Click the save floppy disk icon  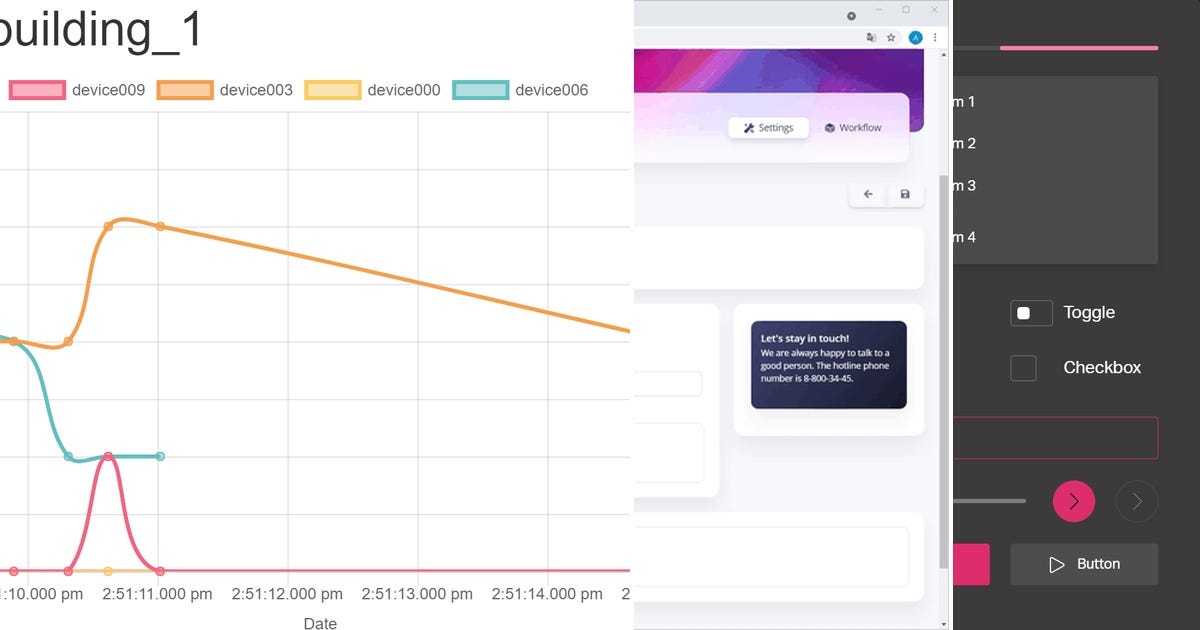pos(905,194)
